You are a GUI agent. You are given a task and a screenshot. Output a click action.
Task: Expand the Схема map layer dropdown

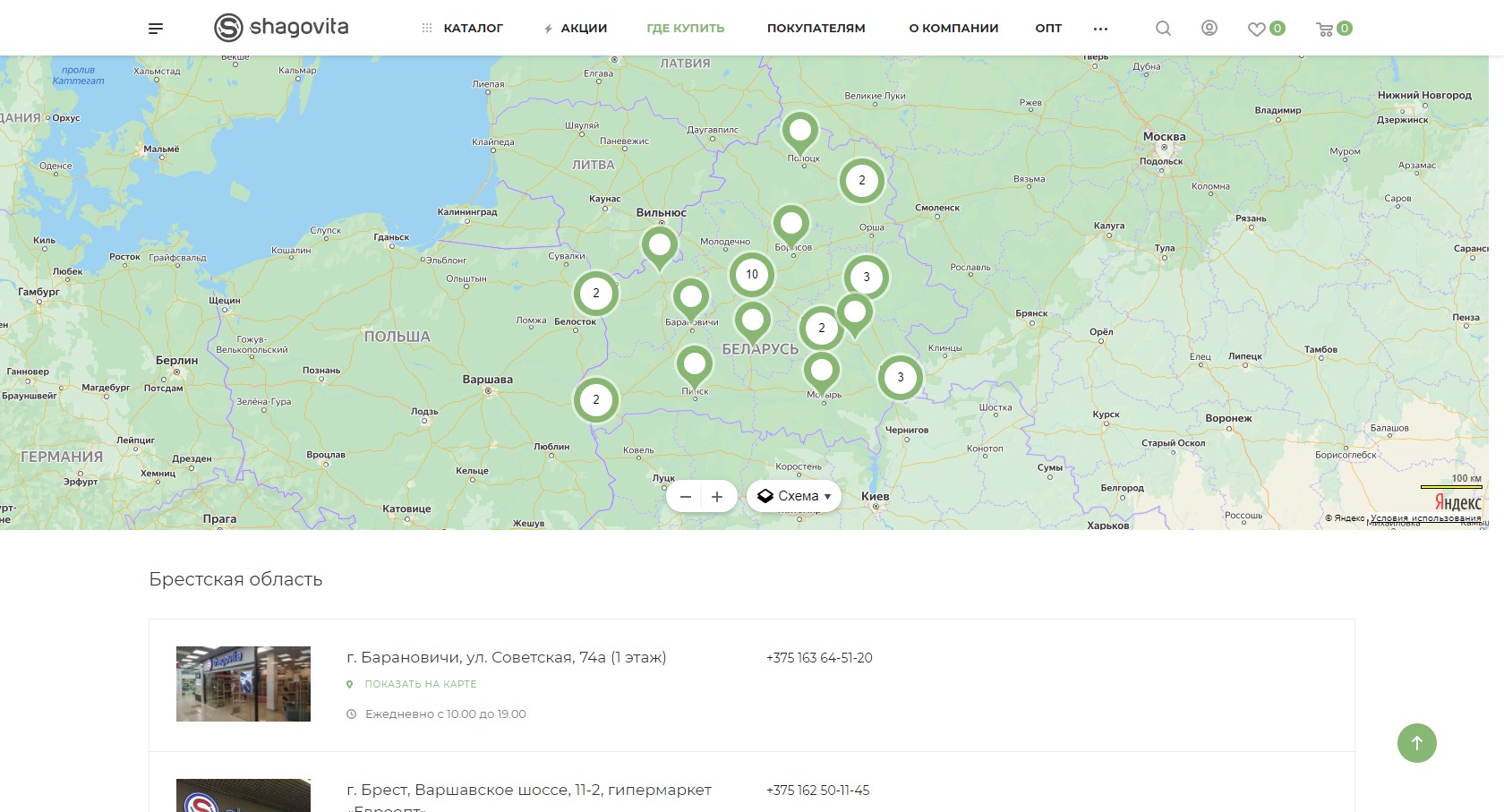point(794,496)
